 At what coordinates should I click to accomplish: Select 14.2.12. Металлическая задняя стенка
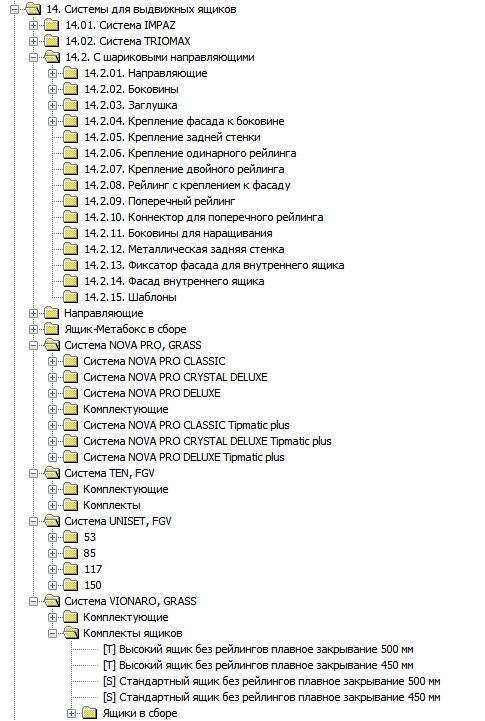[184, 249]
